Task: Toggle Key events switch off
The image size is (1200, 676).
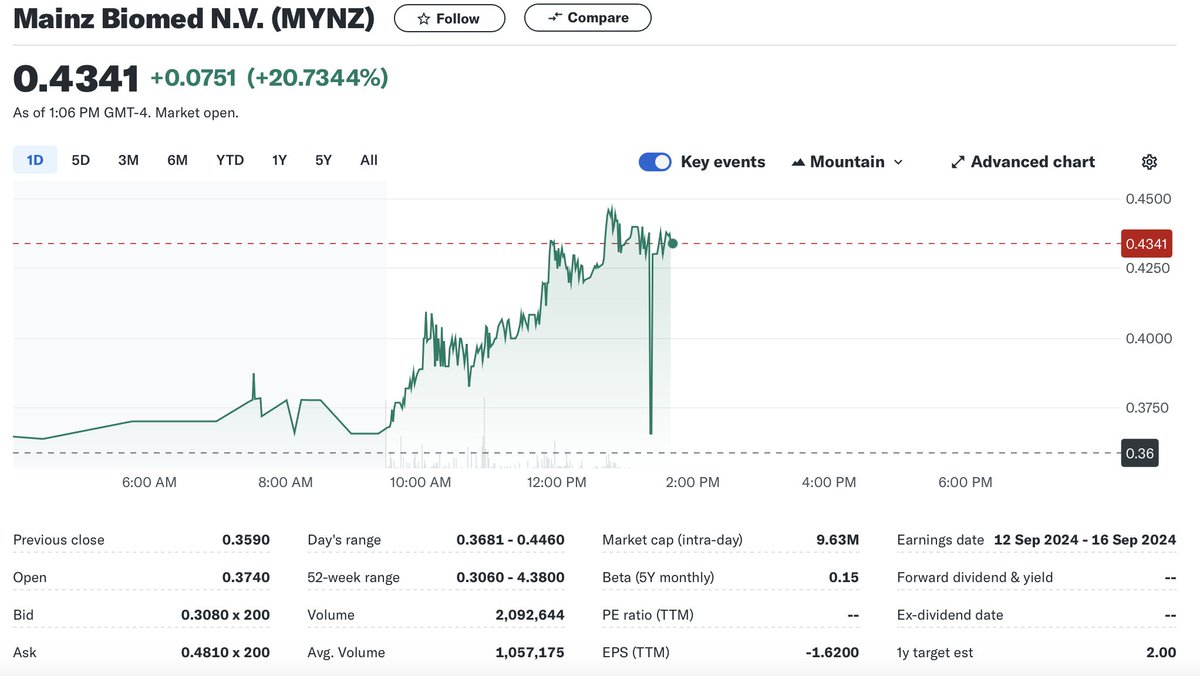Action: pyautogui.click(x=655, y=162)
